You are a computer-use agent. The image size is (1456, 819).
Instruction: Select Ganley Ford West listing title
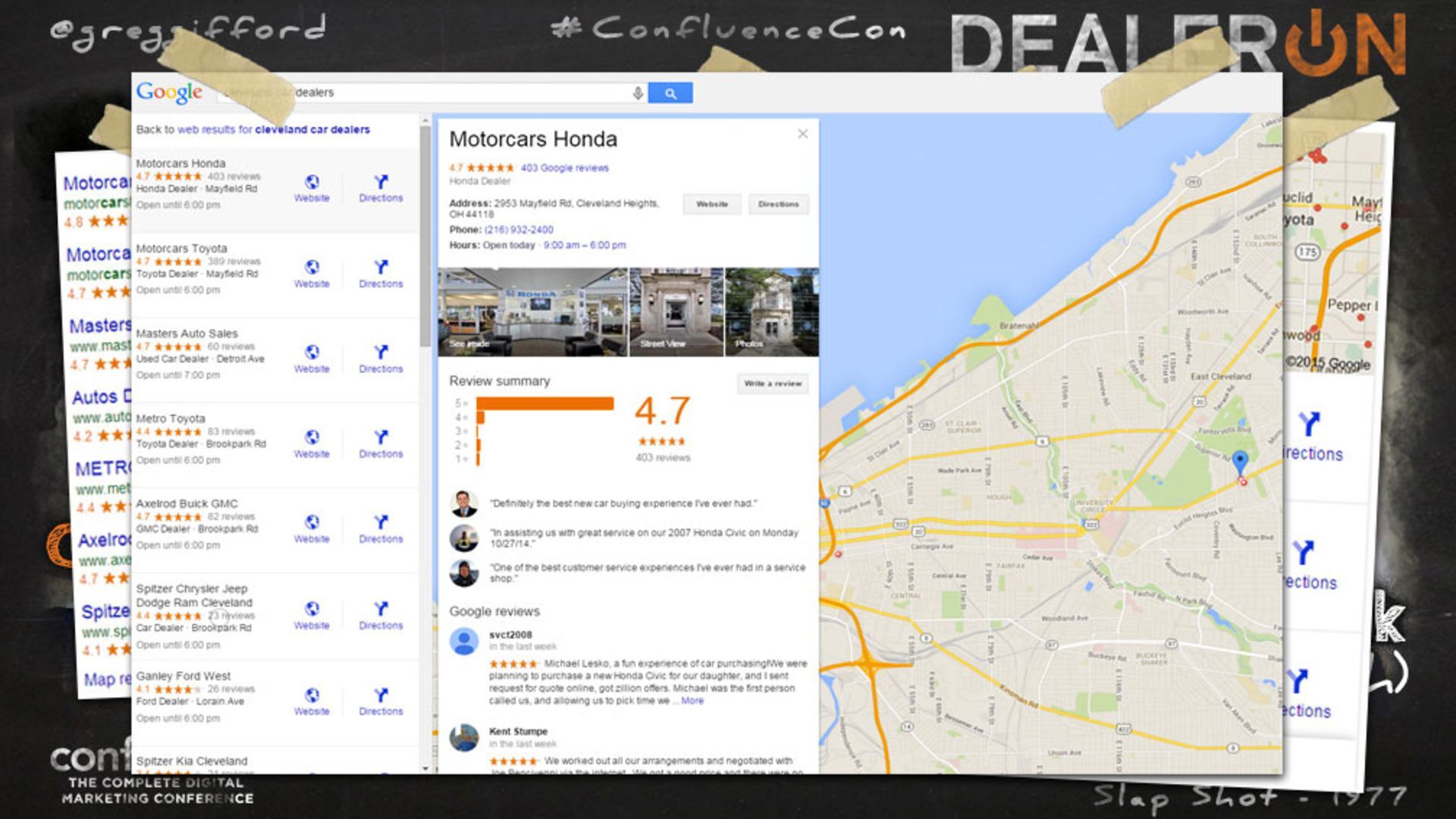coord(184,676)
